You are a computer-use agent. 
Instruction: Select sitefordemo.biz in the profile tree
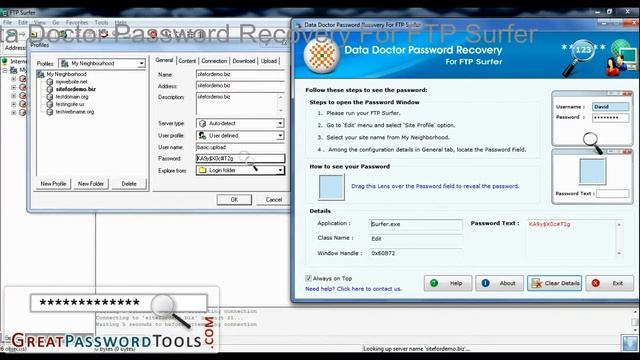coord(76,89)
